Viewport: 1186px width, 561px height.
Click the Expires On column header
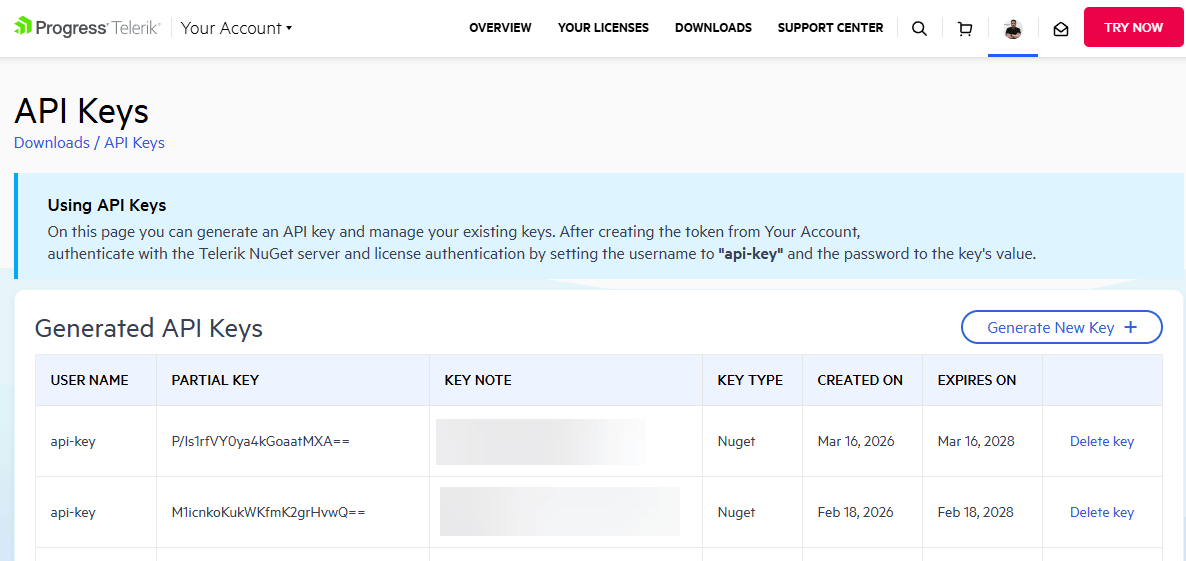tap(976, 380)
